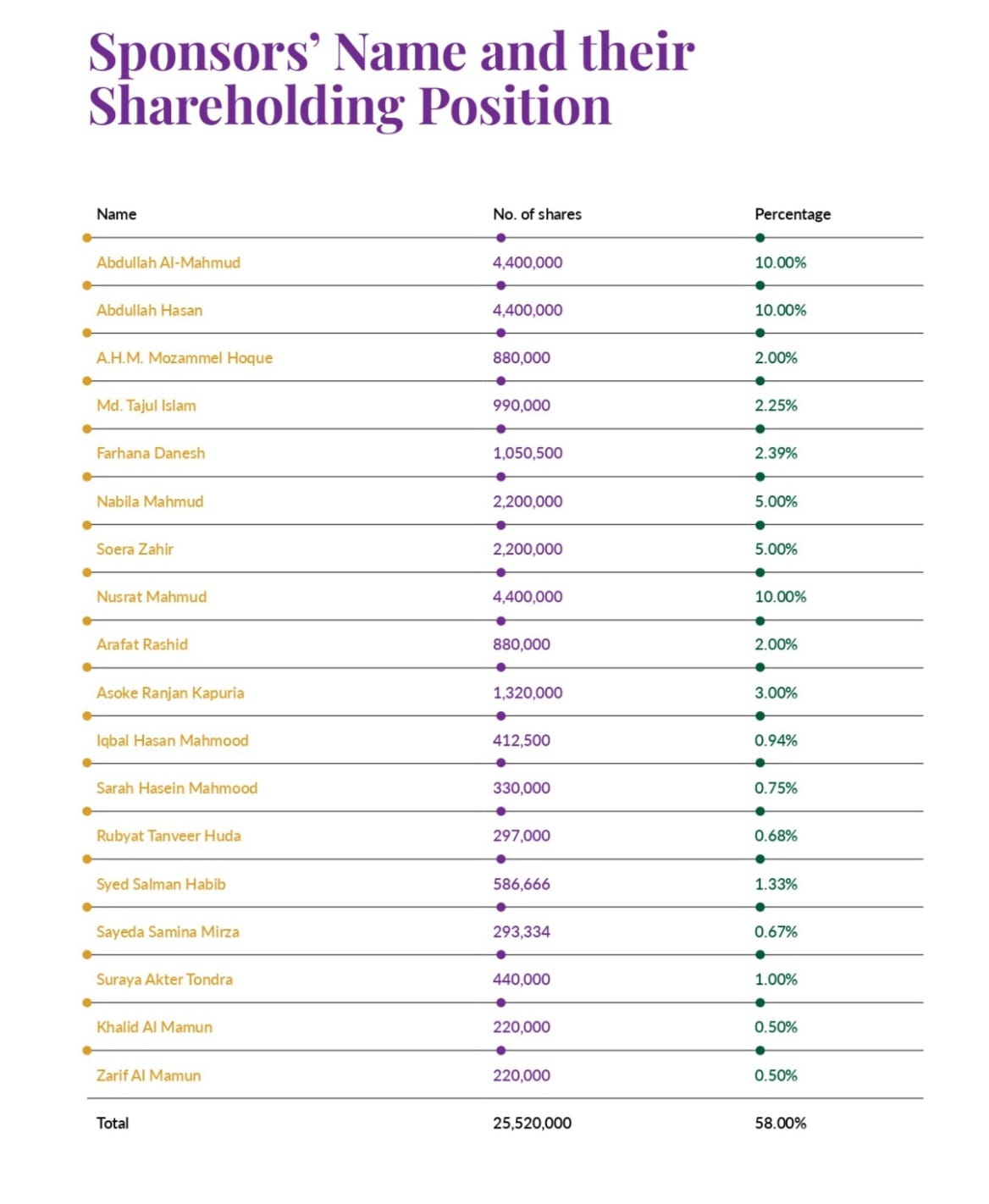Click the name Sarah Hasein Mahmood
Image resolution: width=989 pixels, height=1204 pixels.
click(x=177, y=788)
